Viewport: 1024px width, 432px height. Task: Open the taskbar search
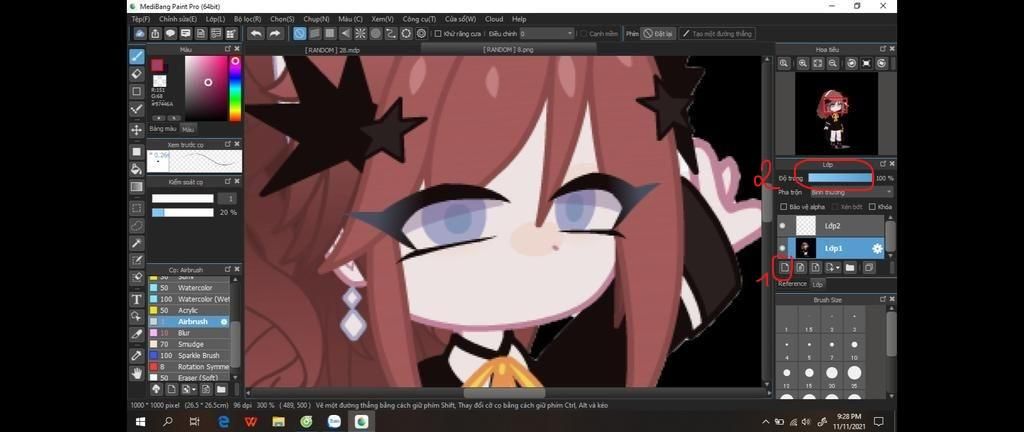tap(168, 422)
